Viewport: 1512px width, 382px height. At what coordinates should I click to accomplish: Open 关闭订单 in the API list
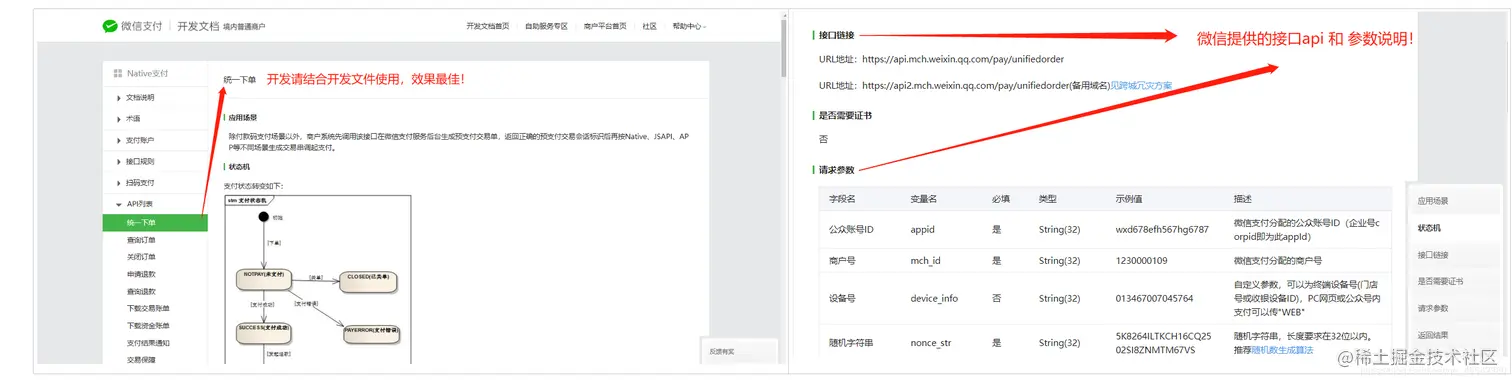141,257
